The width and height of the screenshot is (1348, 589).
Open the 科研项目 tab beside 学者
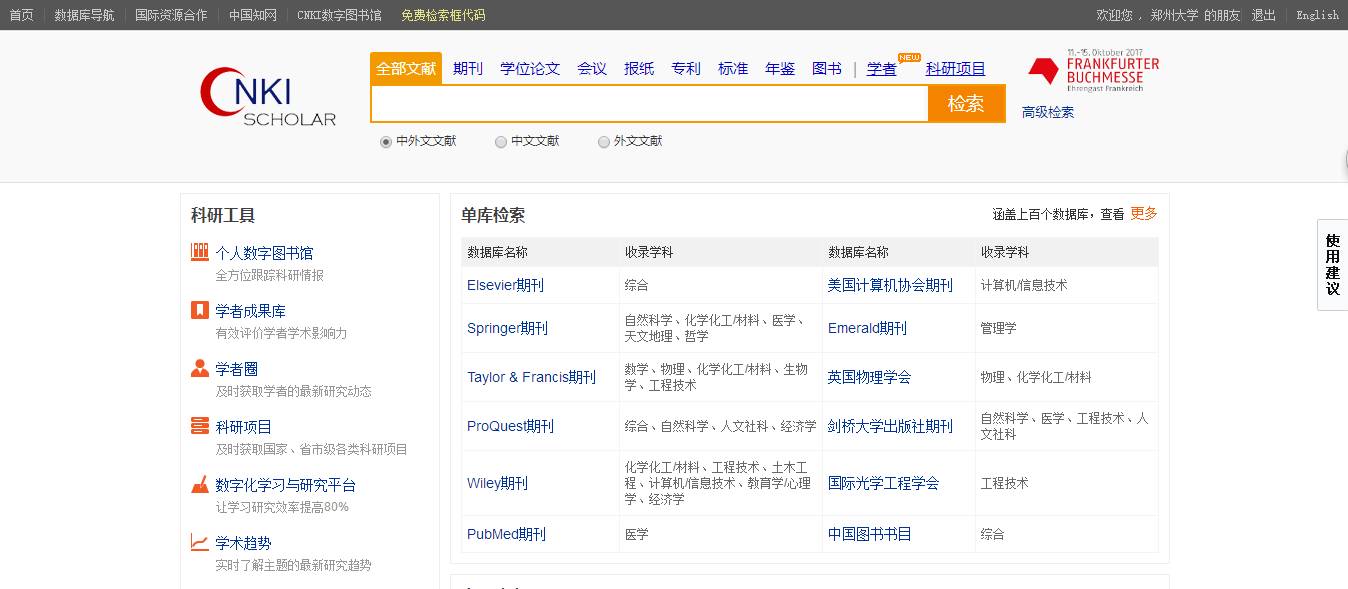pyautogui.click(x=956, y=69)
